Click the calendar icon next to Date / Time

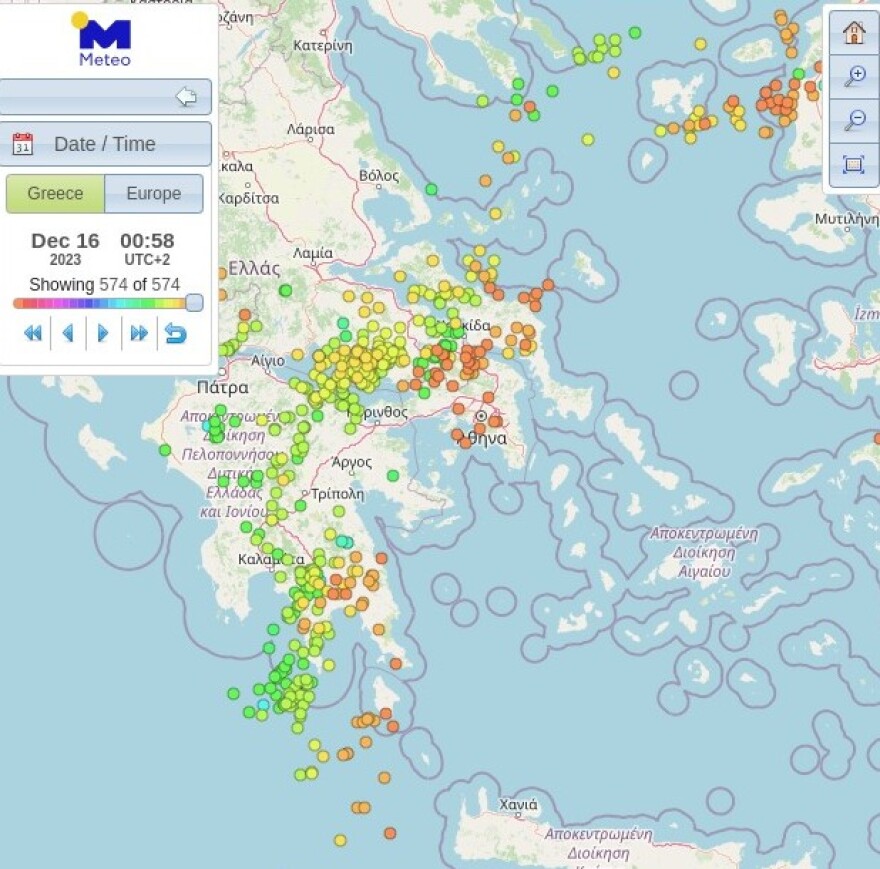click(24, 143)
